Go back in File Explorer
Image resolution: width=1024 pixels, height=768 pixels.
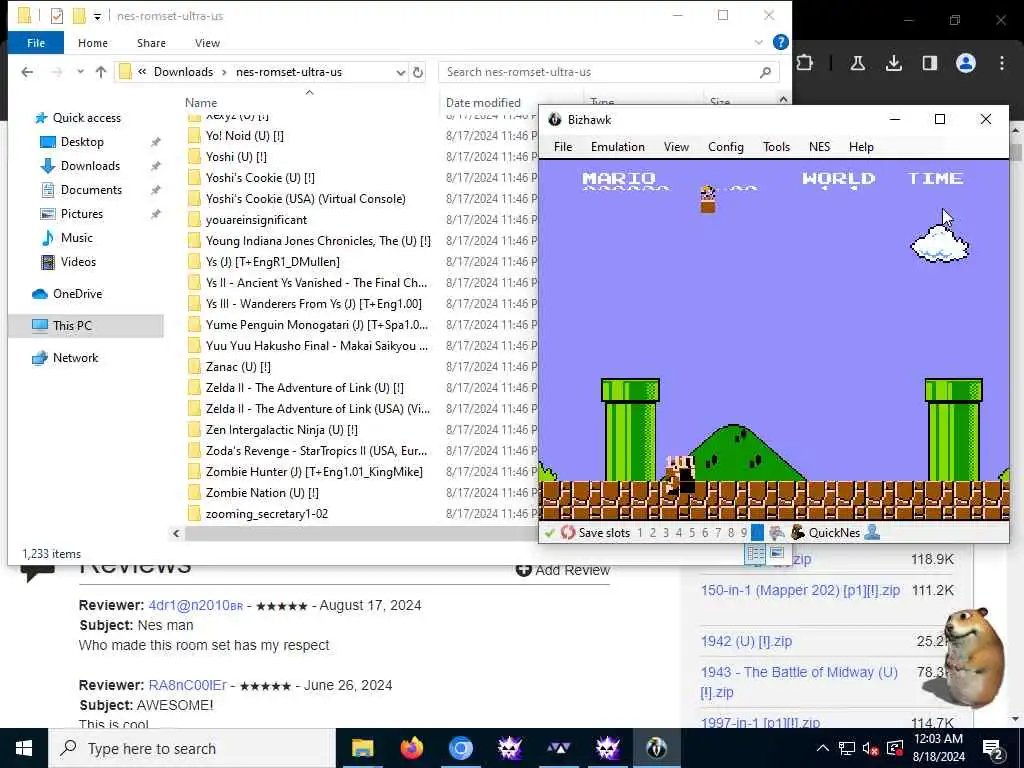pyautogui.click(x=27, y=72)
